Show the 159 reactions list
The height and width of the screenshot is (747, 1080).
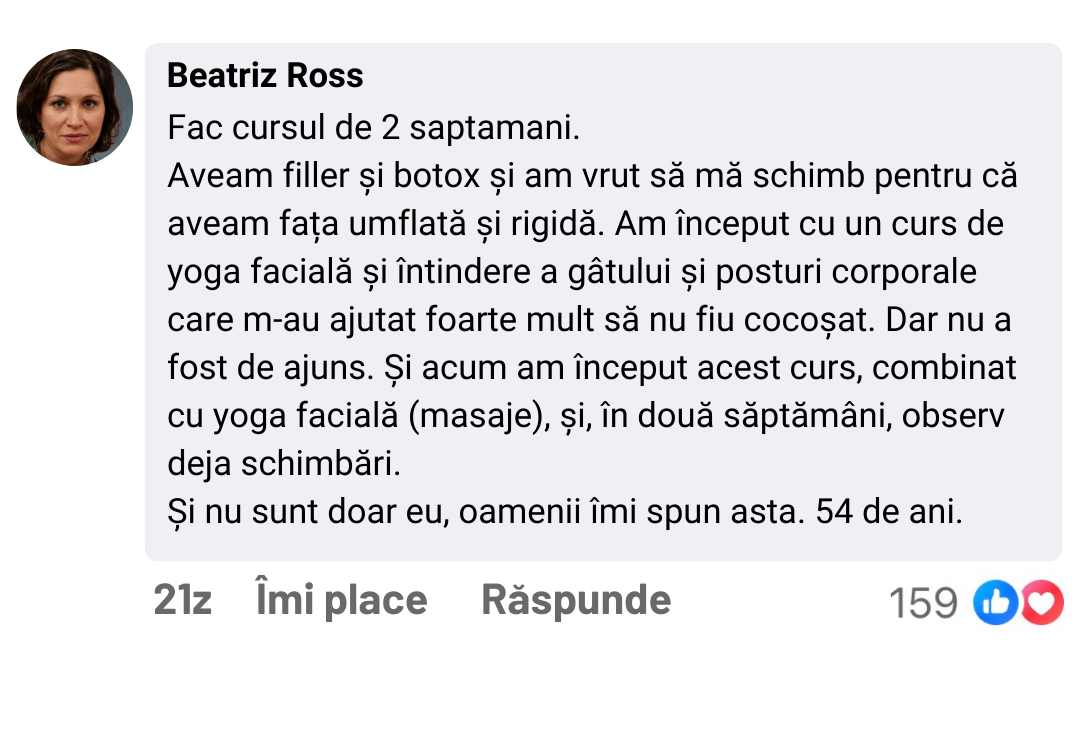click(923, 602)
